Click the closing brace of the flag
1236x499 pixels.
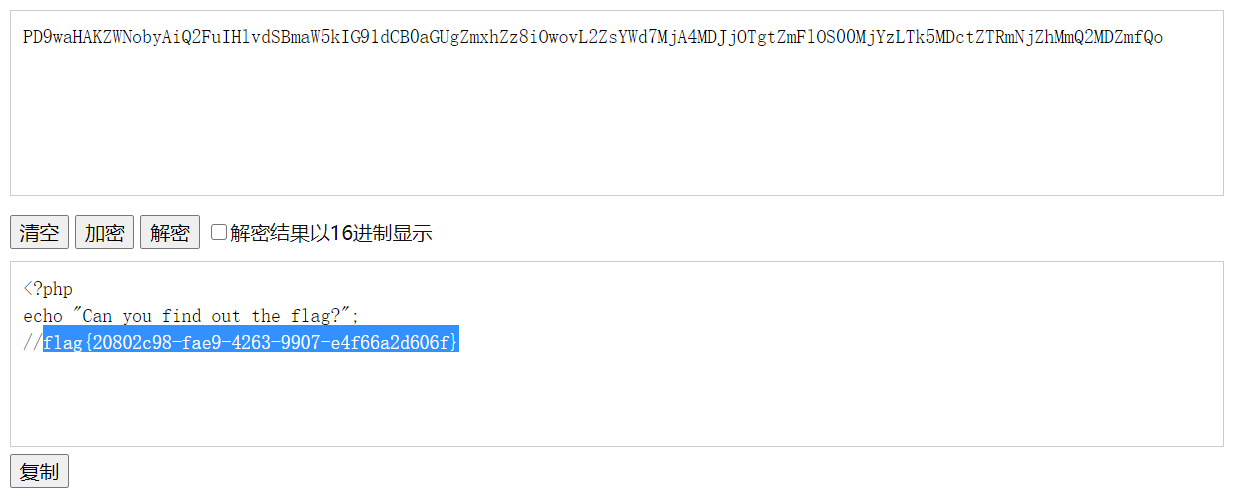coord(454,342)
